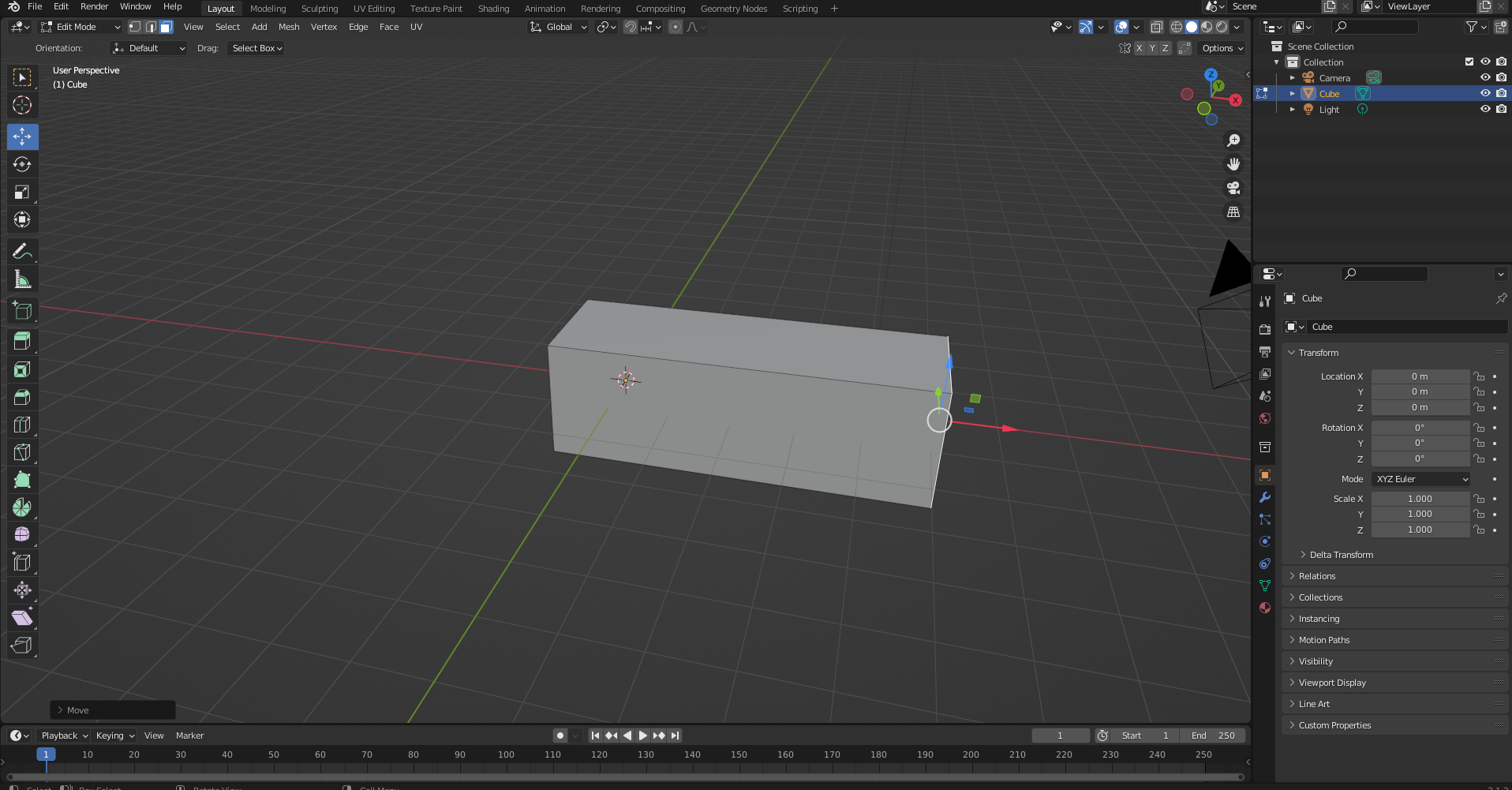Screen dimensions: 1512x790
Task: Click the play animation button
Action: (x=643, y=736)
